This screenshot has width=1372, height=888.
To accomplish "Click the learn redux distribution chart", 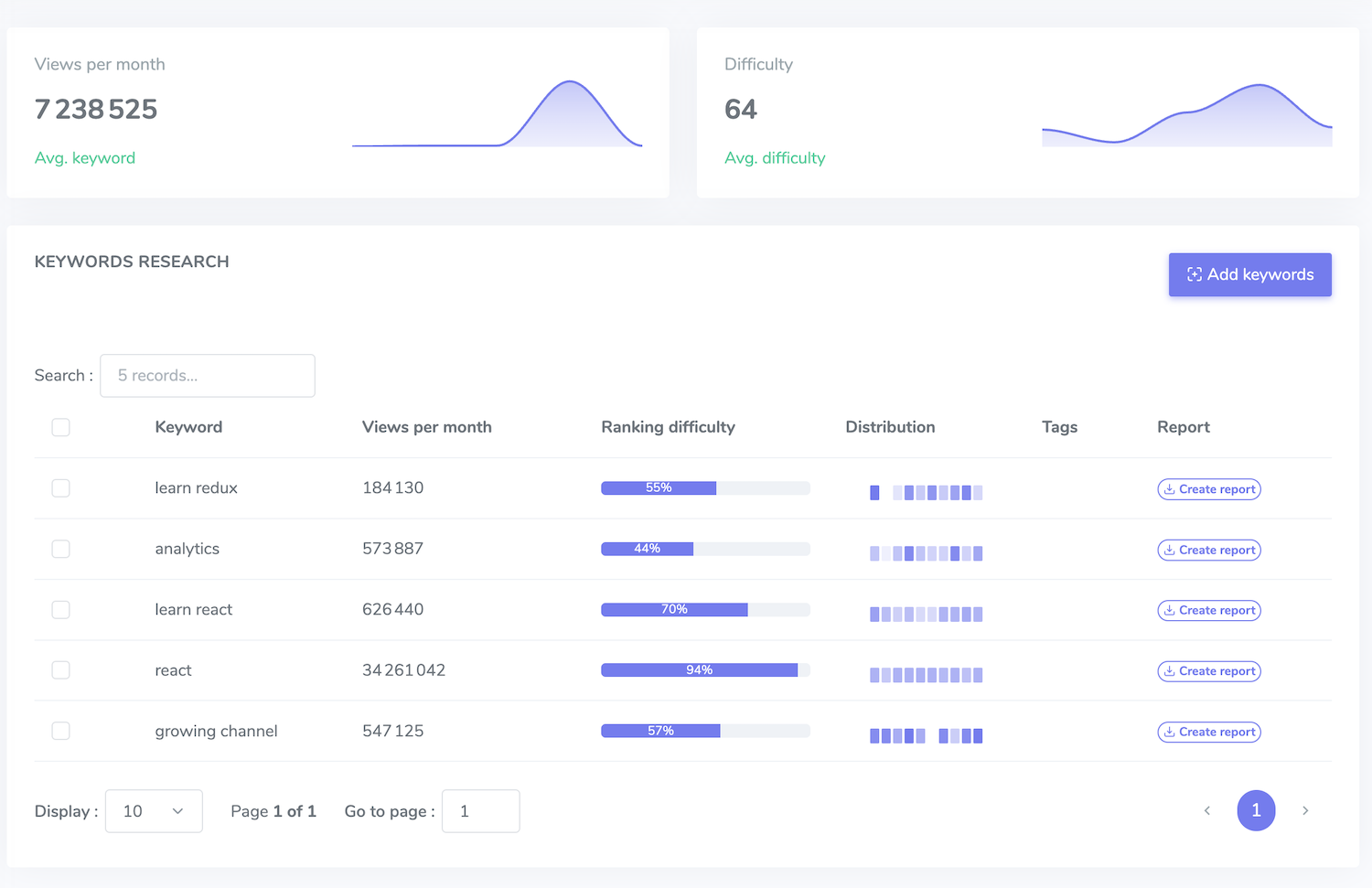I will [x=926, y=493].
